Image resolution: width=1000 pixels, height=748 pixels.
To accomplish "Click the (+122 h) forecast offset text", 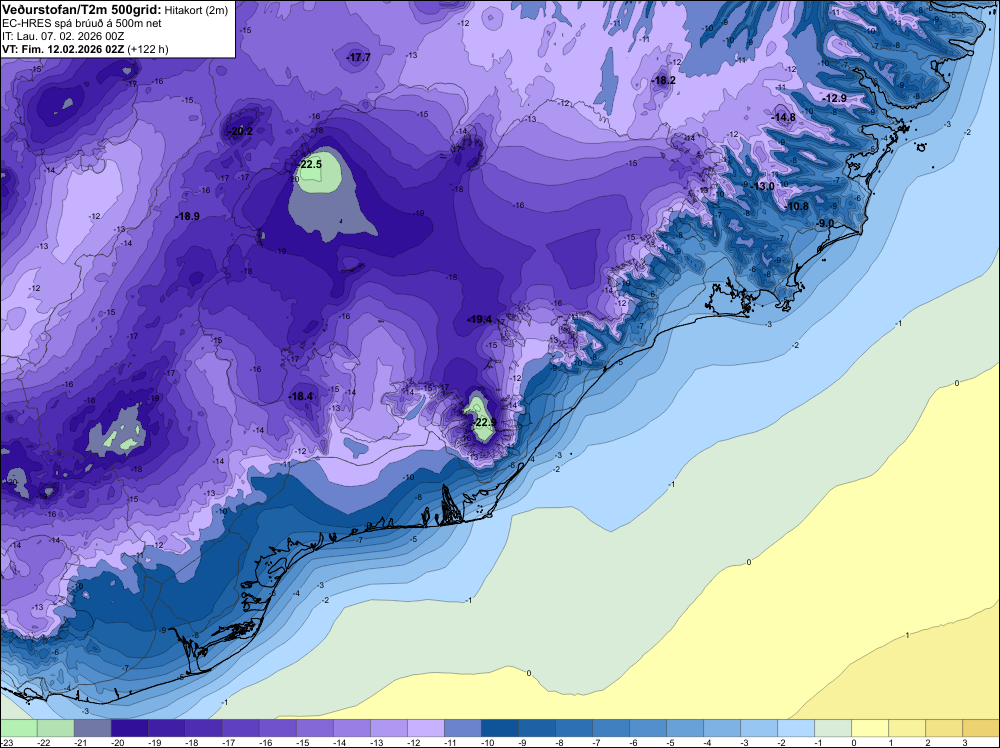I will [x=148, y=49].
